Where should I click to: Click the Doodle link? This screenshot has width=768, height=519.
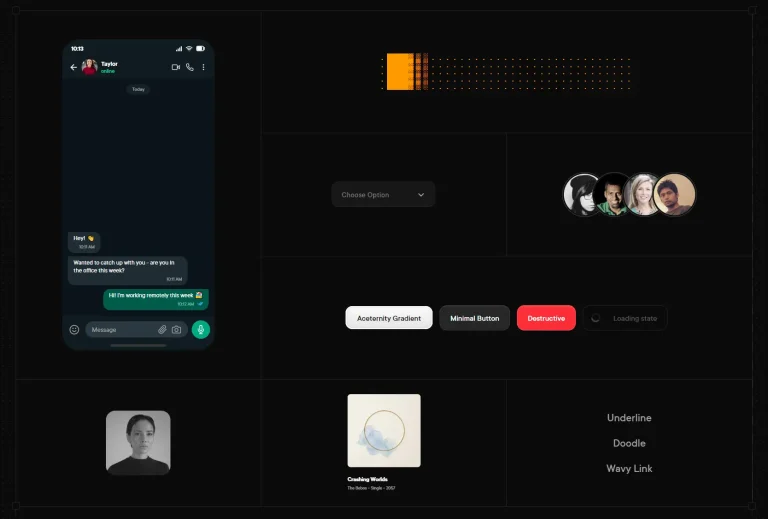629,443
